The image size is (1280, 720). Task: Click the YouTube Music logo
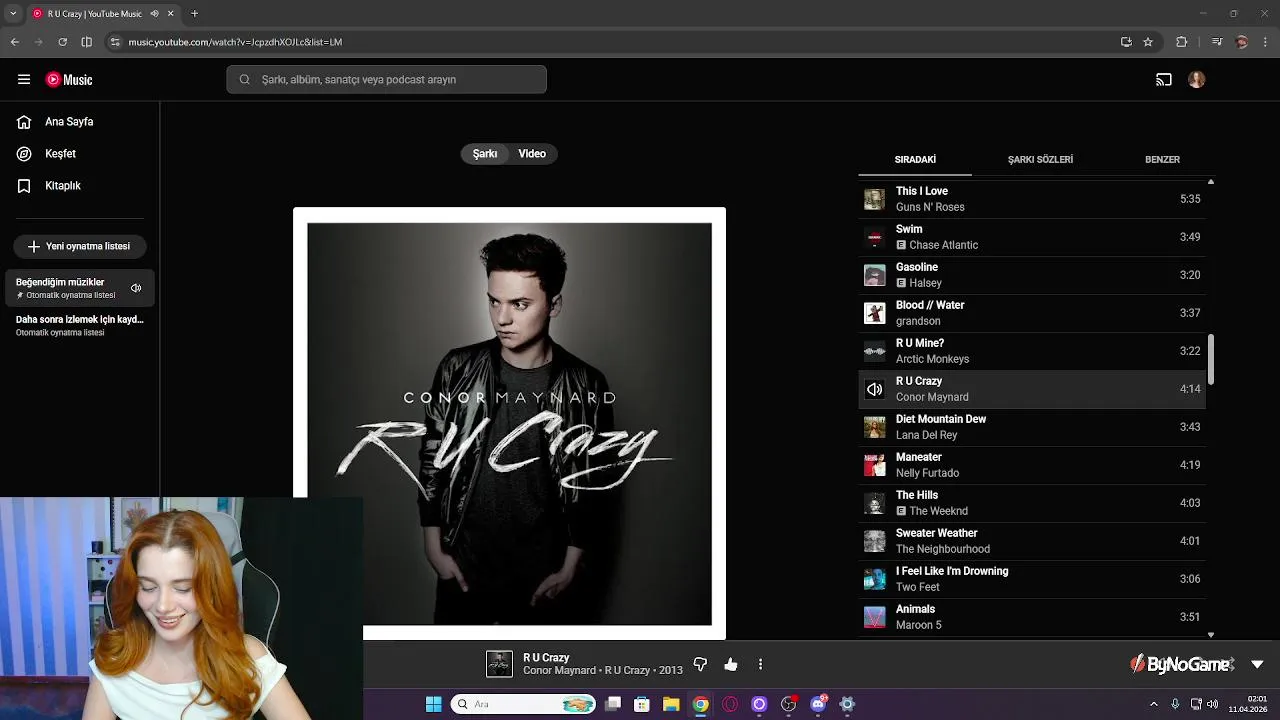[x=69, y=80]
